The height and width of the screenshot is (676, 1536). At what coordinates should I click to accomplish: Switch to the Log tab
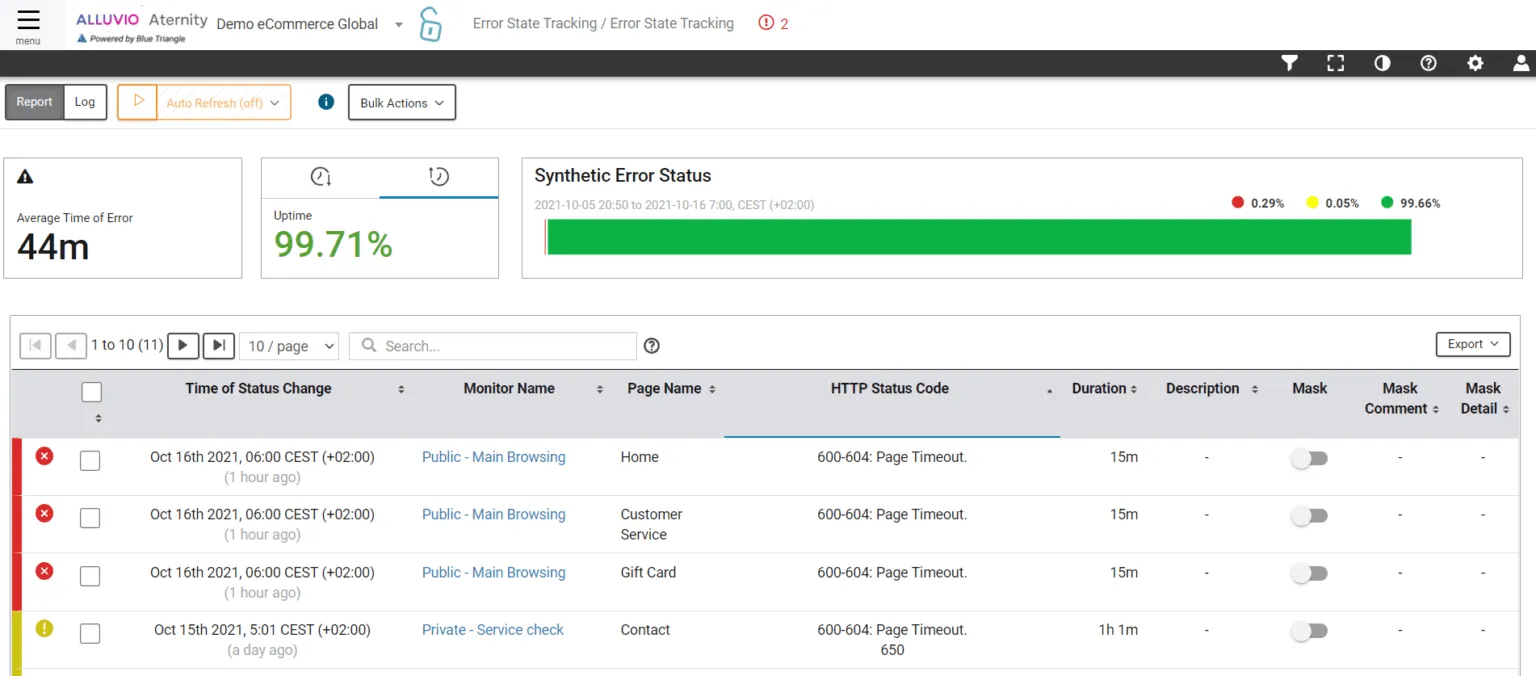click(x=85, y=102)
